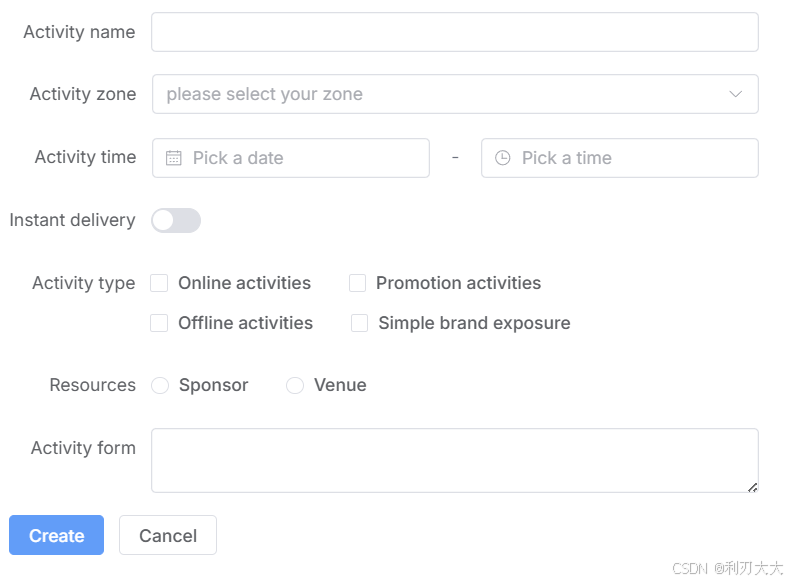This screenshot has height=582, width=791.
Task: Click inside the Activity form textarea
Action: [x=454, y=460]
